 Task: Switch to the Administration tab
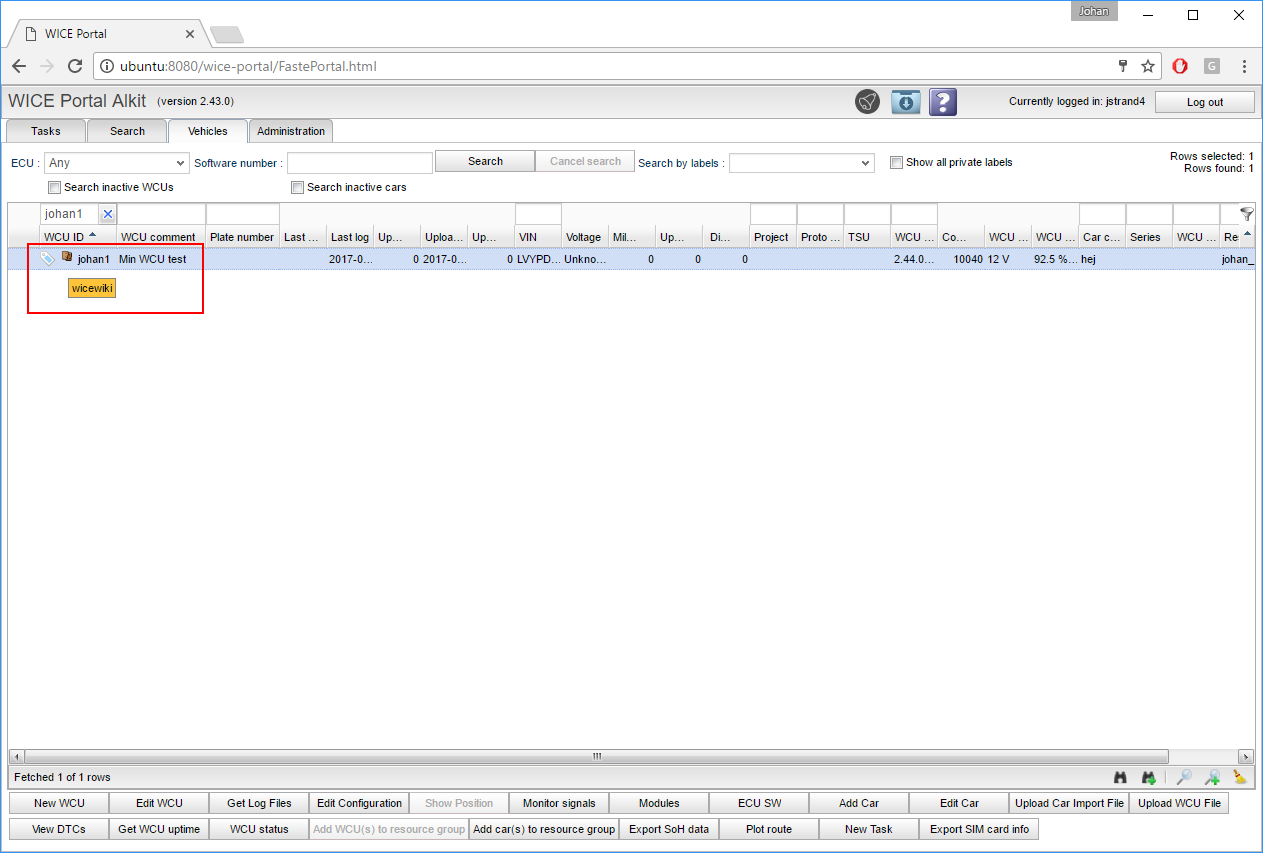click(x=291, y=131)
